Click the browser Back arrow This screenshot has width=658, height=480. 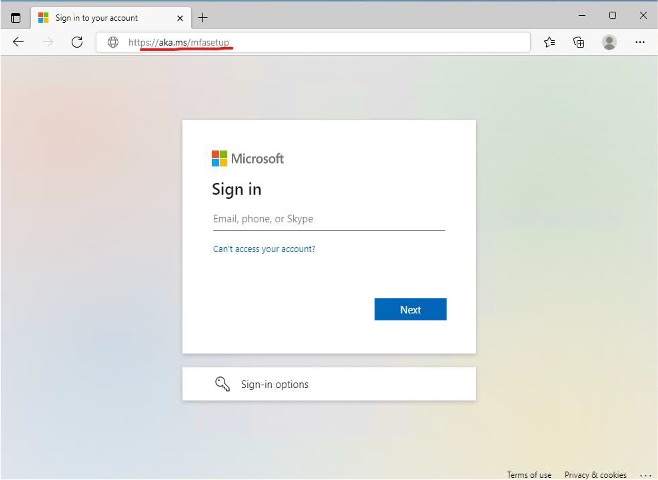[18, 42]
